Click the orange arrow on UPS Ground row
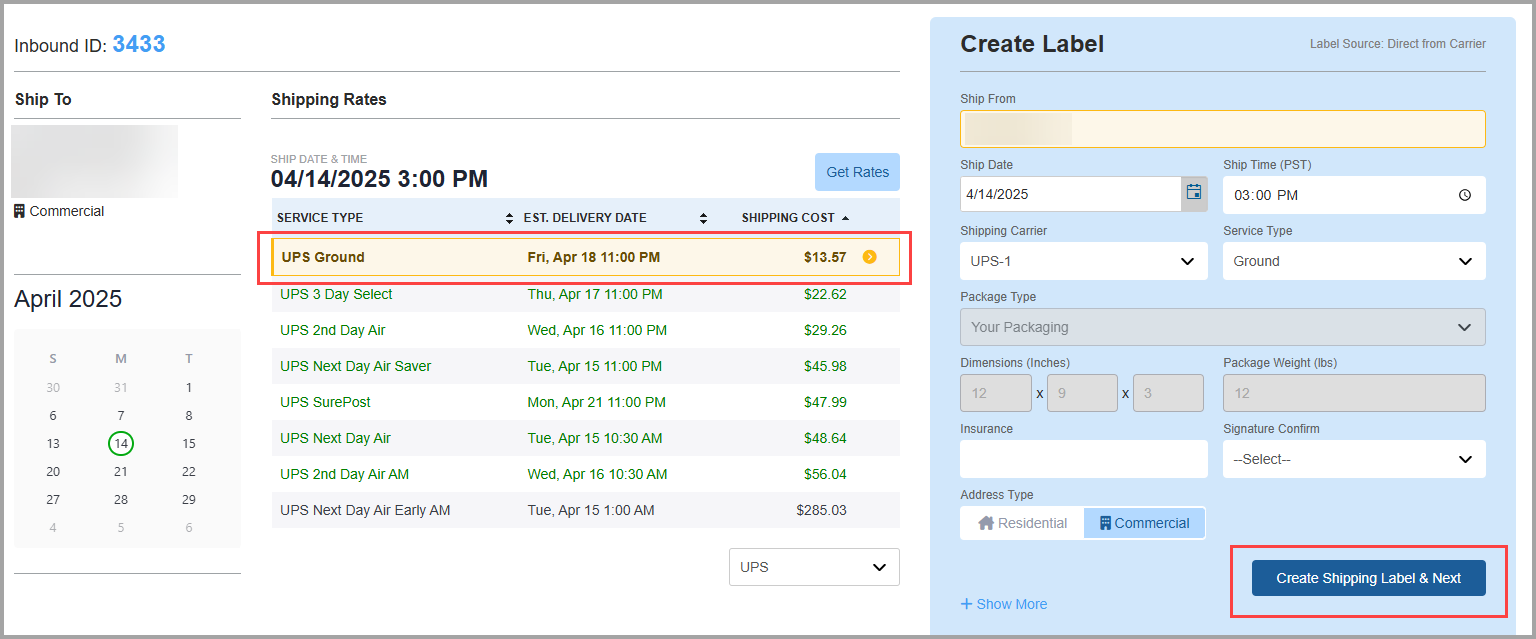Viewport: 1536px width, 639px height. point(869,257)
